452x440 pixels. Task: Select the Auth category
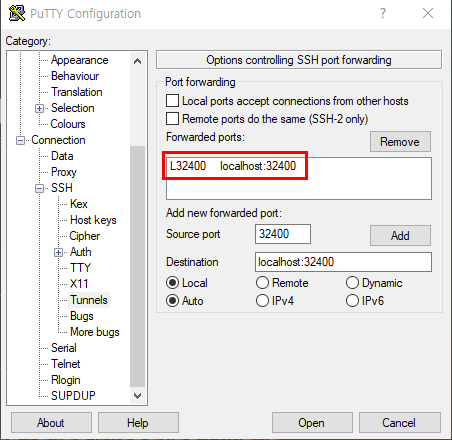(81, 252)
